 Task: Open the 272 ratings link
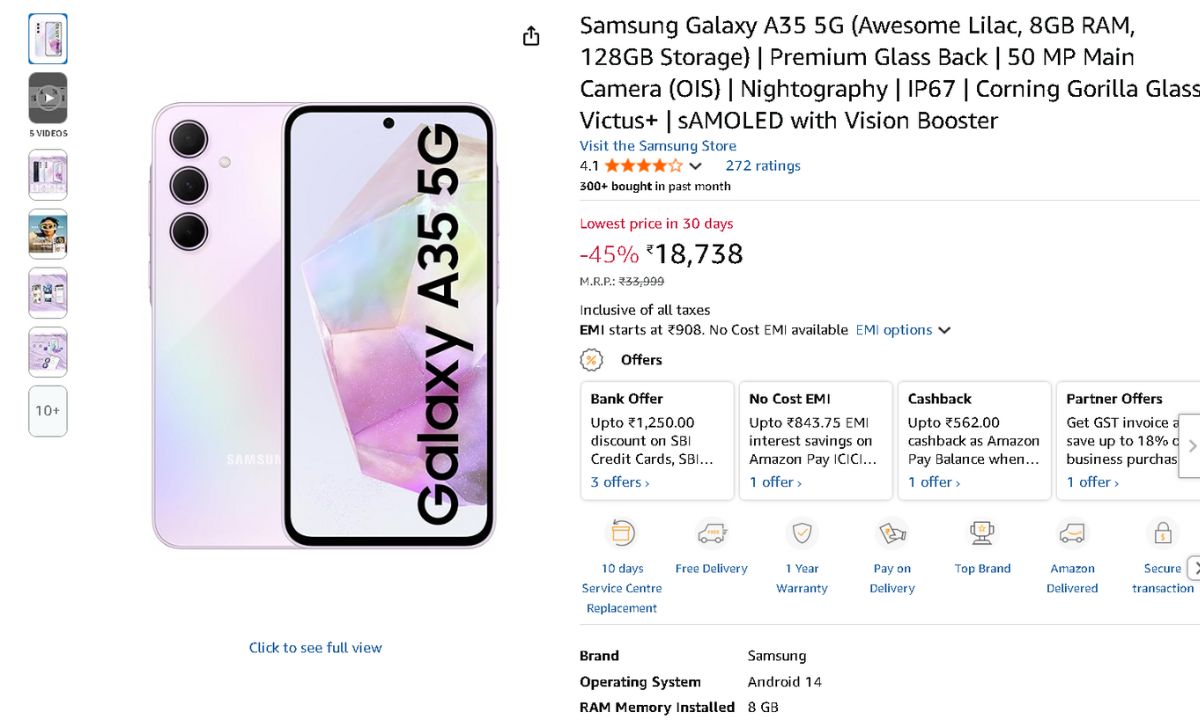tap(762, 166)
